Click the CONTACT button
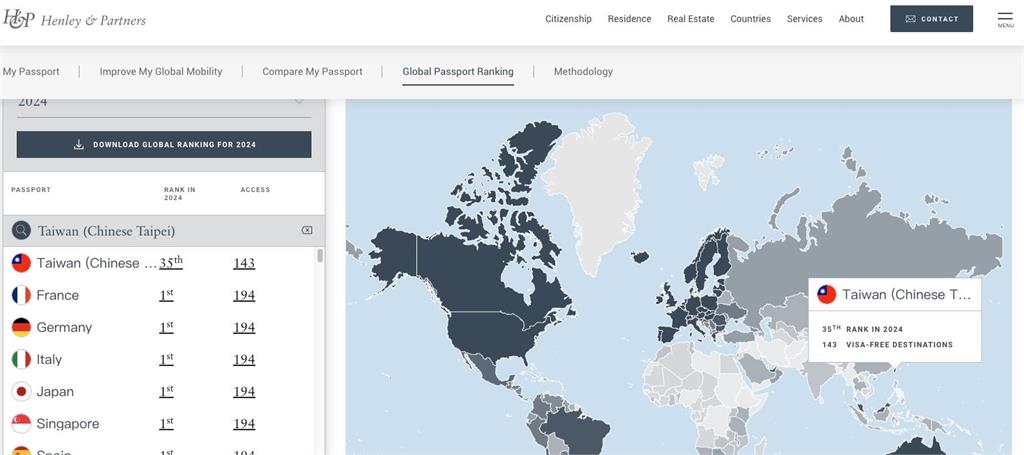This screenshot has width=1024, height=455. 931,19
